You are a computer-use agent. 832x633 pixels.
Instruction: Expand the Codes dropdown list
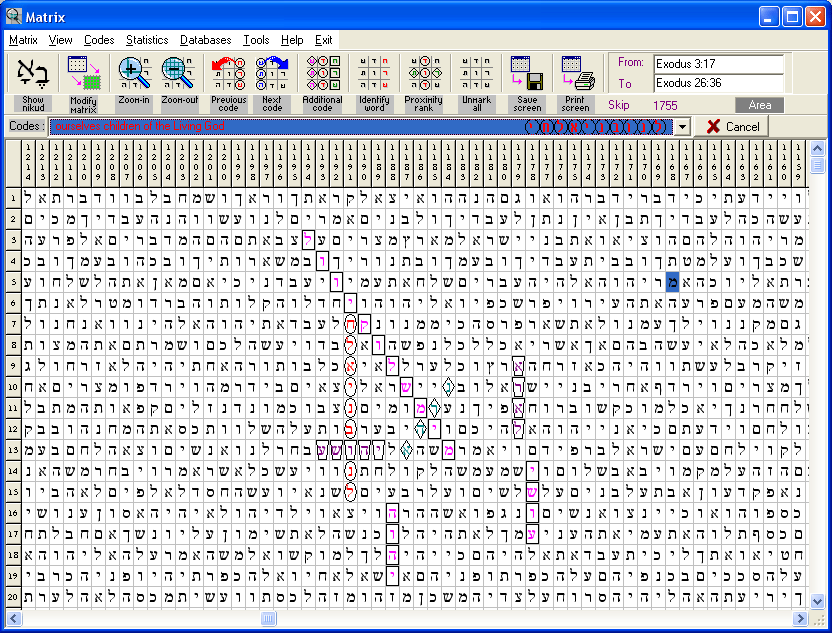tap(683, 127)
